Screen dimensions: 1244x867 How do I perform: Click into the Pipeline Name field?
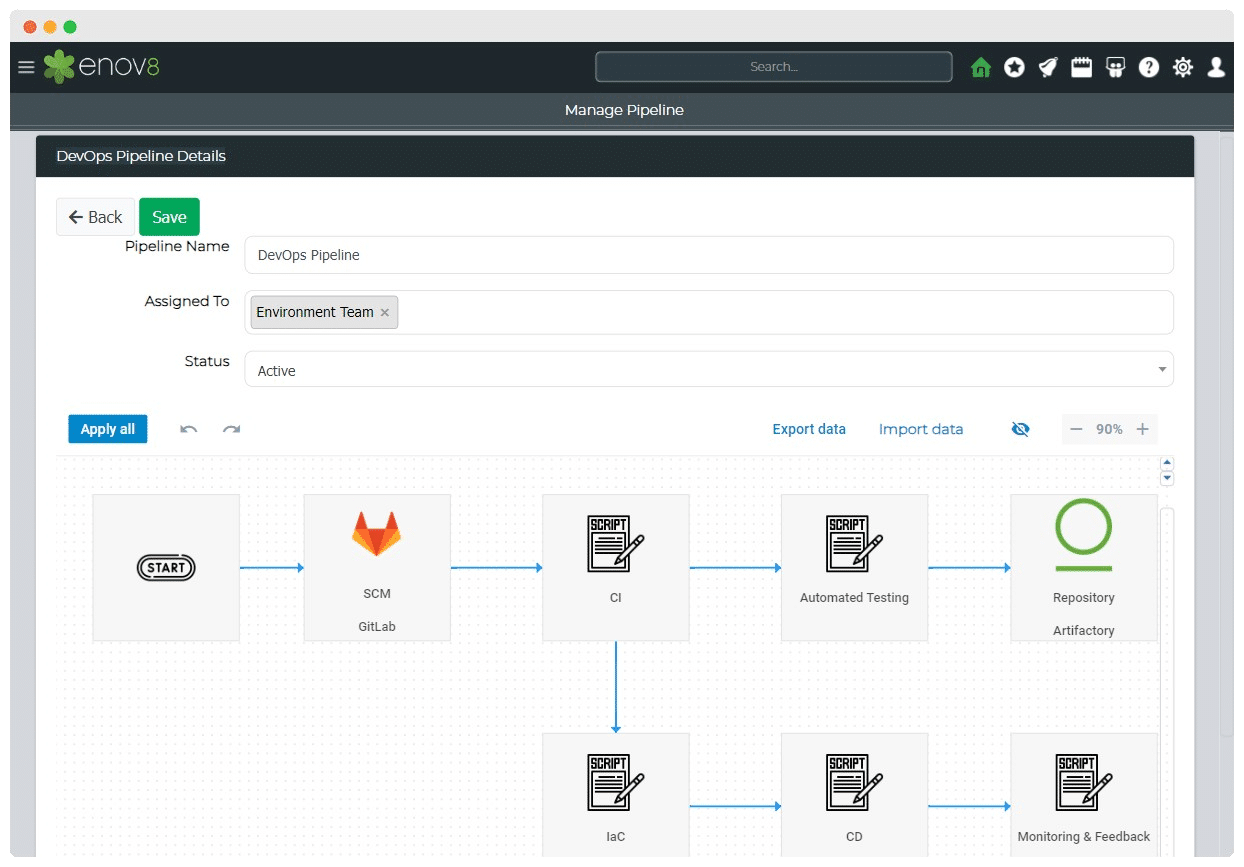pos(708,255)
